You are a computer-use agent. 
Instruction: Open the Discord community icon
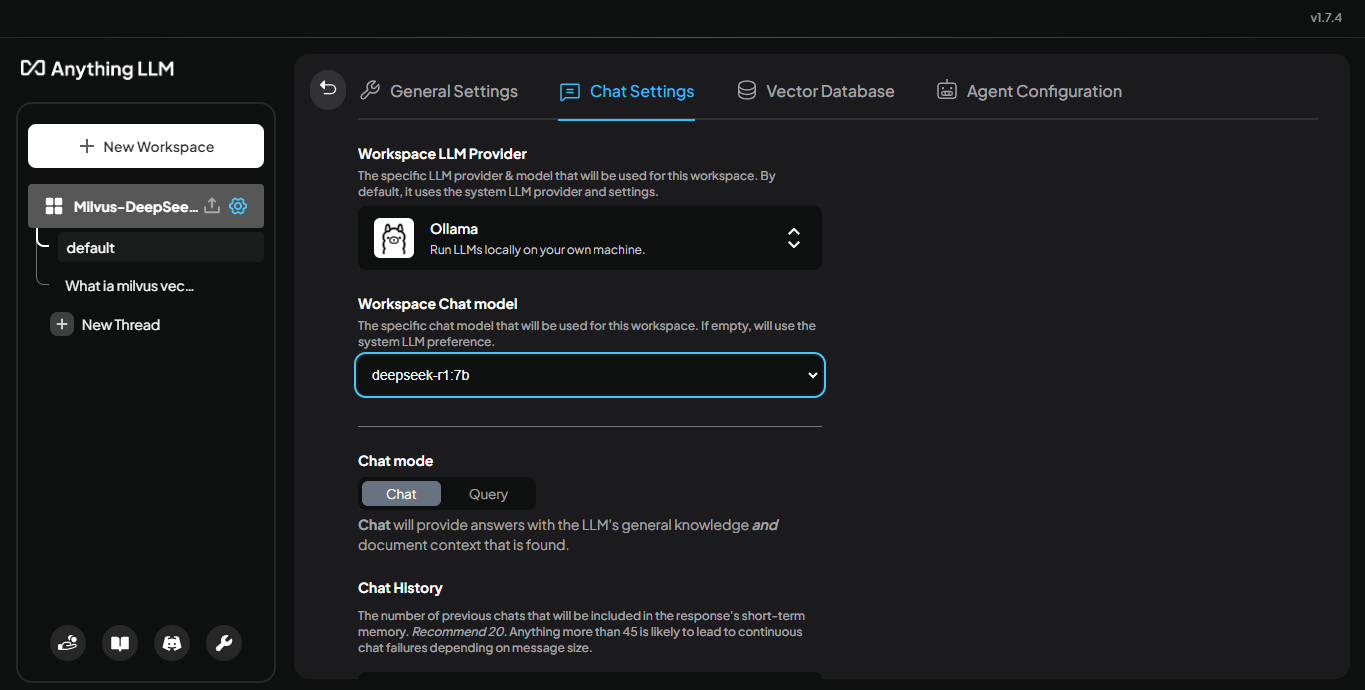point(172,643)
